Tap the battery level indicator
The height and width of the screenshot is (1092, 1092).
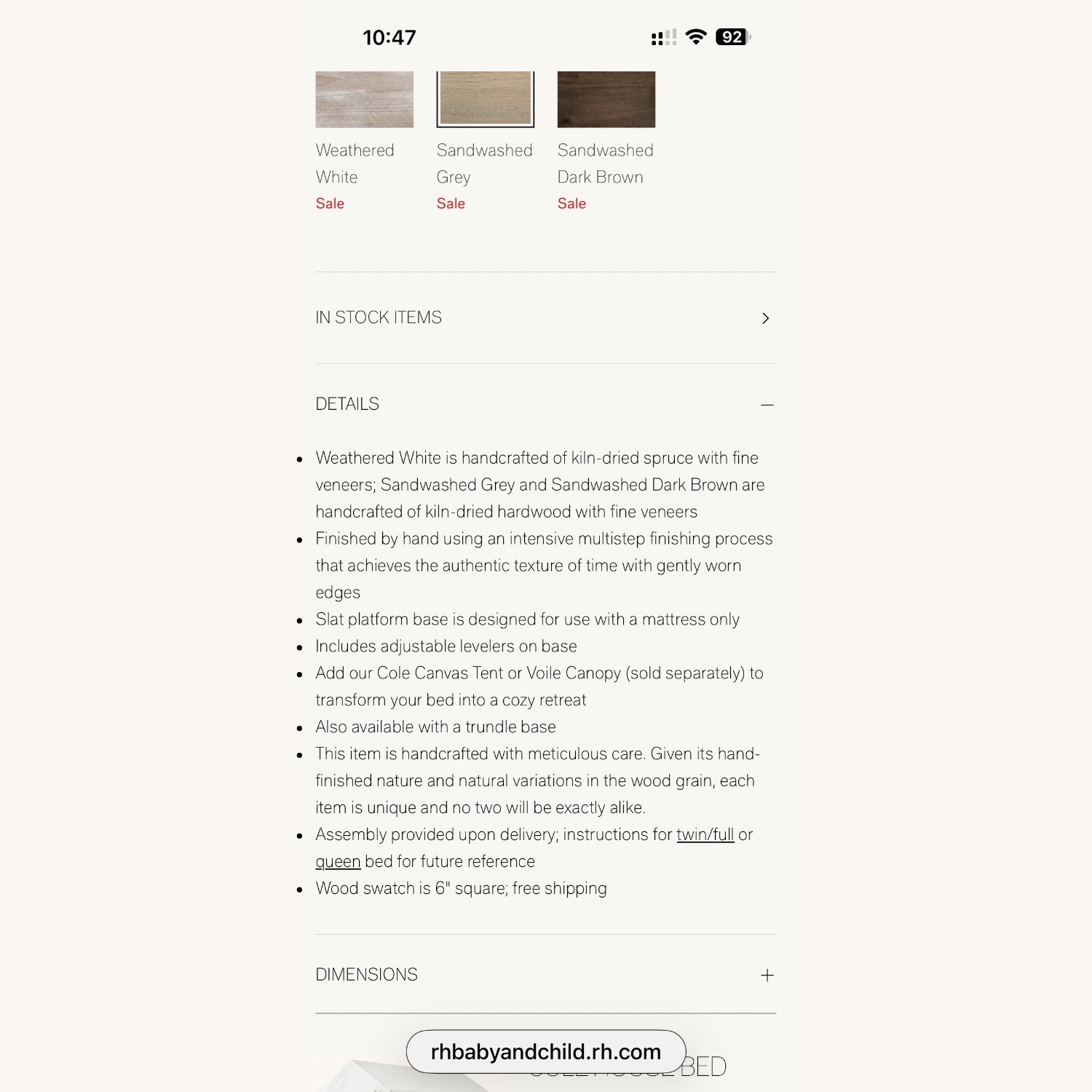click(732, 37)
